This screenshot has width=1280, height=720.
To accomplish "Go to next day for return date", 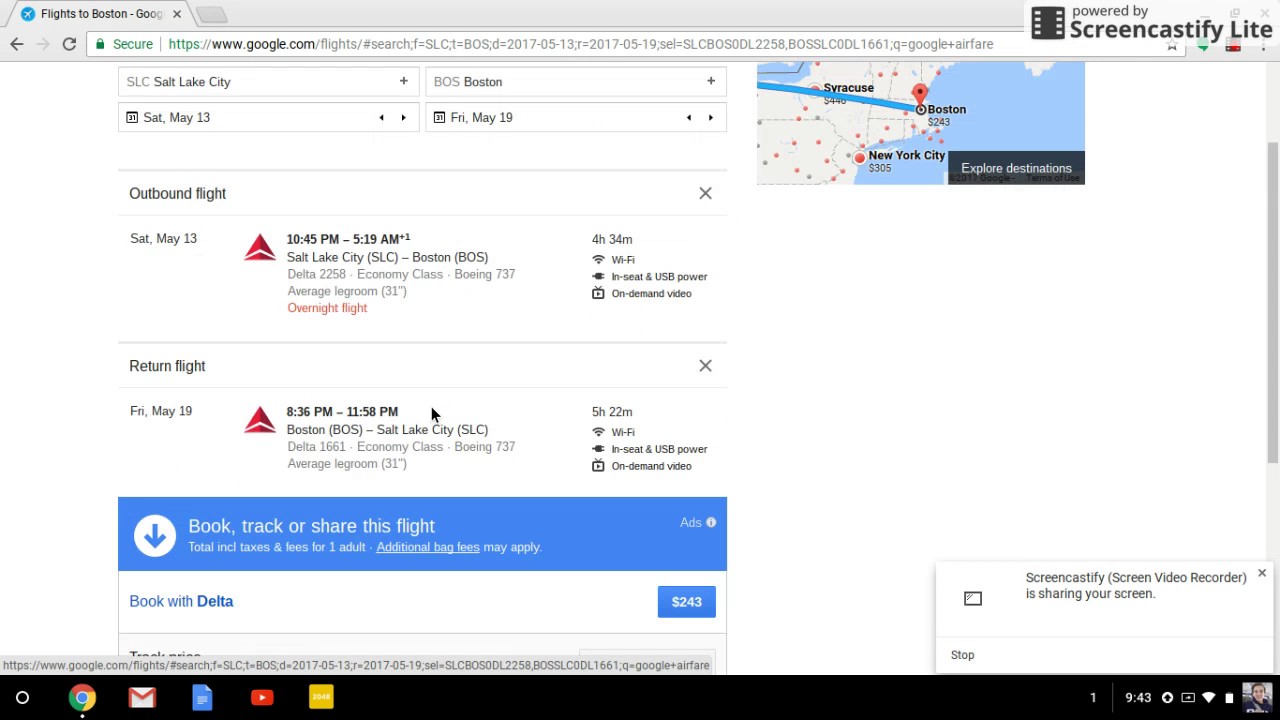I will click(x=711, y=117).
